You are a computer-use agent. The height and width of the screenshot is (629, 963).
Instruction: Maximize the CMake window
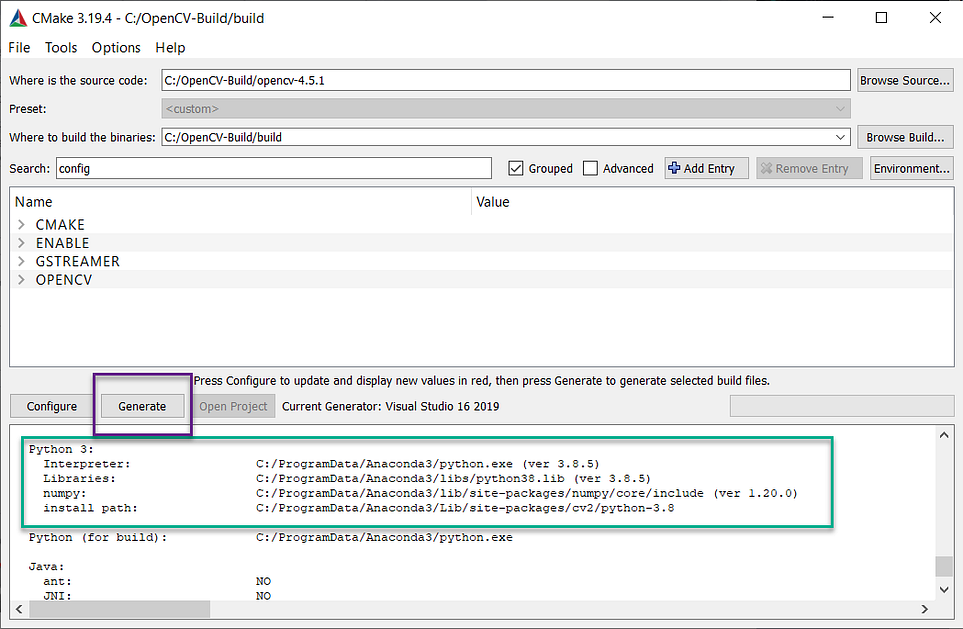881,18
